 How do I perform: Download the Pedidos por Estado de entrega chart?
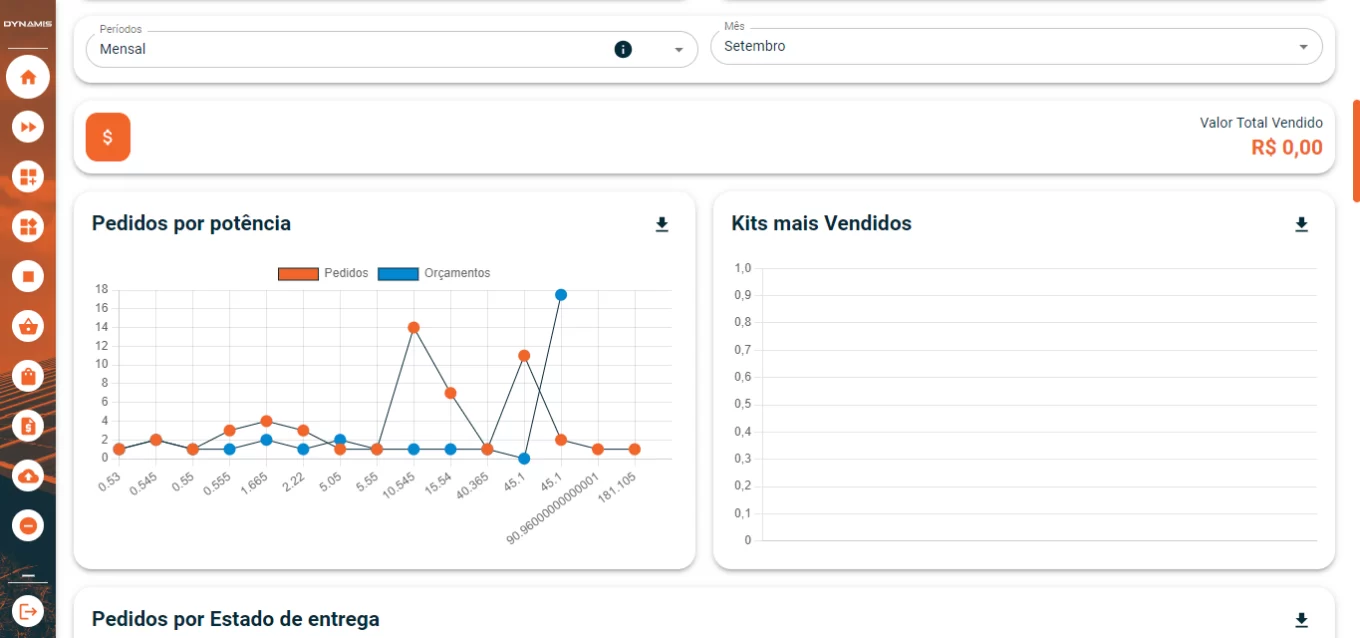[1301, 620]
